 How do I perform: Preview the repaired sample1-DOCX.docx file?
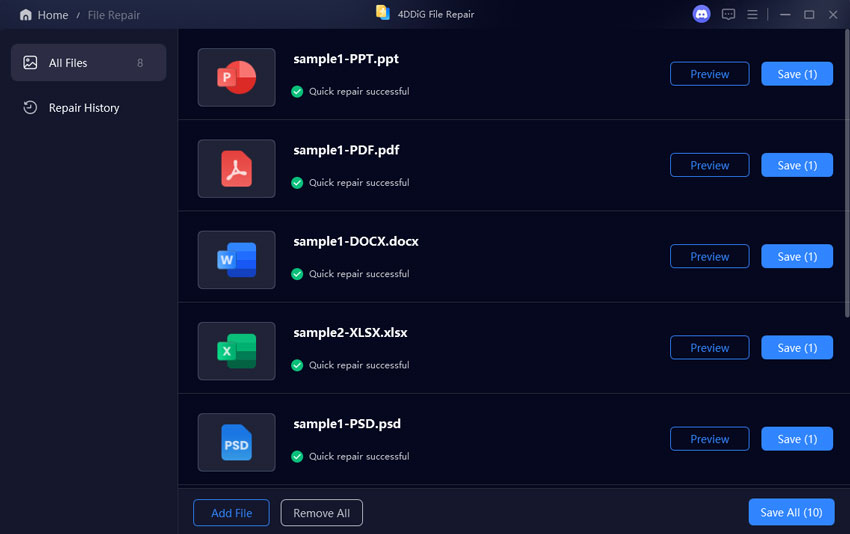710,256
